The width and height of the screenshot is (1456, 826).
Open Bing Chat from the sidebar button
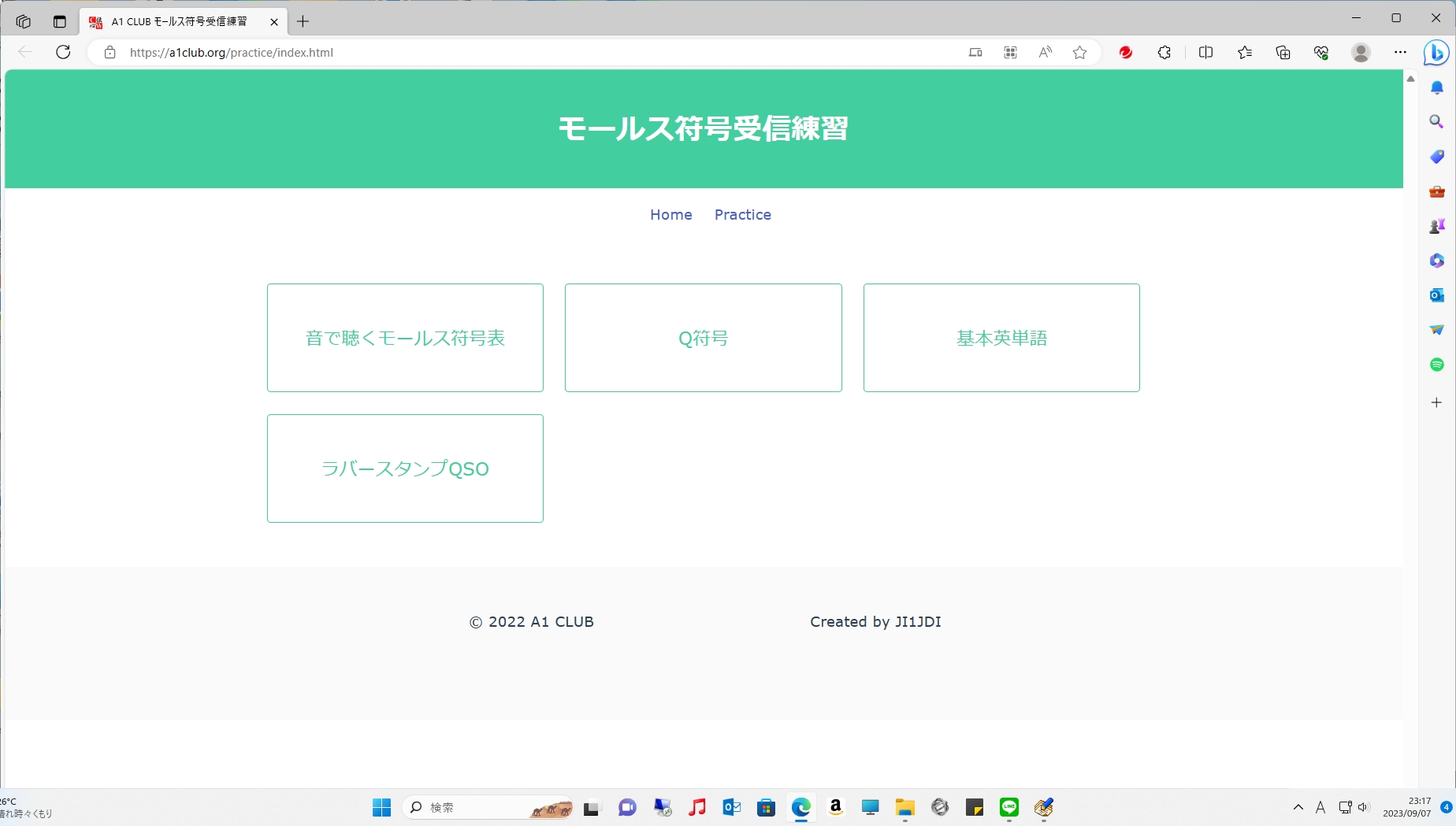[1436, 53]
